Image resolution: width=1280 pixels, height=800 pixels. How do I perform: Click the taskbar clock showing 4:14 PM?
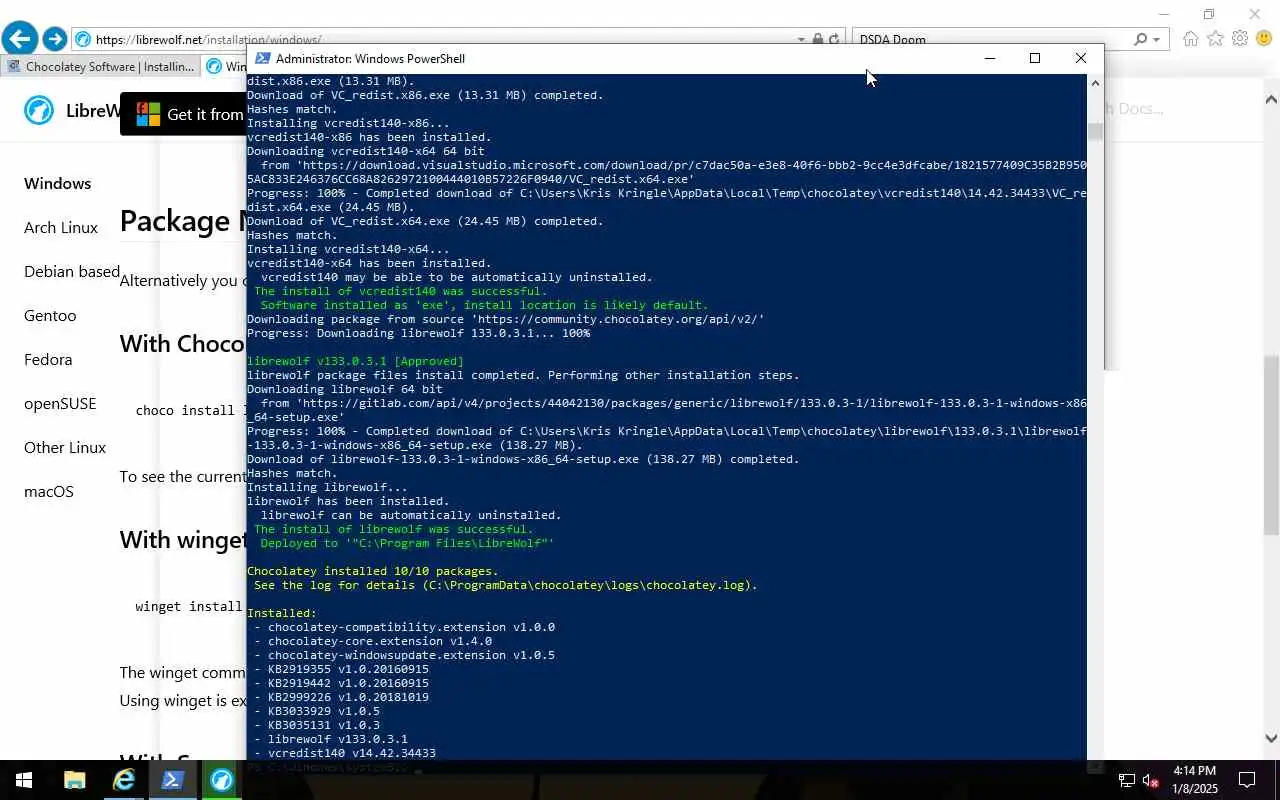pos(1194,780)
